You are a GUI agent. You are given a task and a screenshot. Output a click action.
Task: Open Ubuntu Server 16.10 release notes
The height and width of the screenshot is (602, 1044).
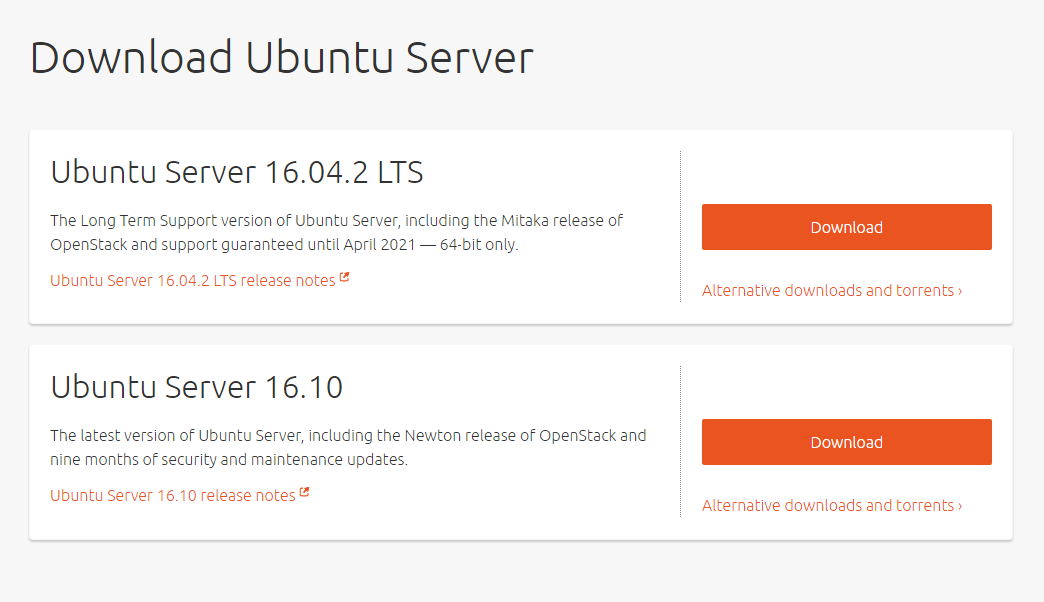click(x=173, y=496)
